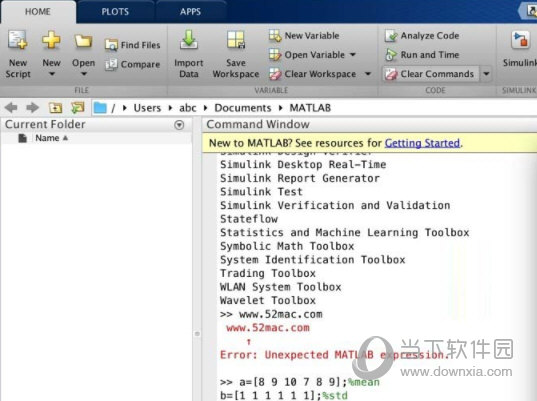Screen dimensions: 537x401
Task: Expand the path arrow before MATLAB
Action: 280,108
